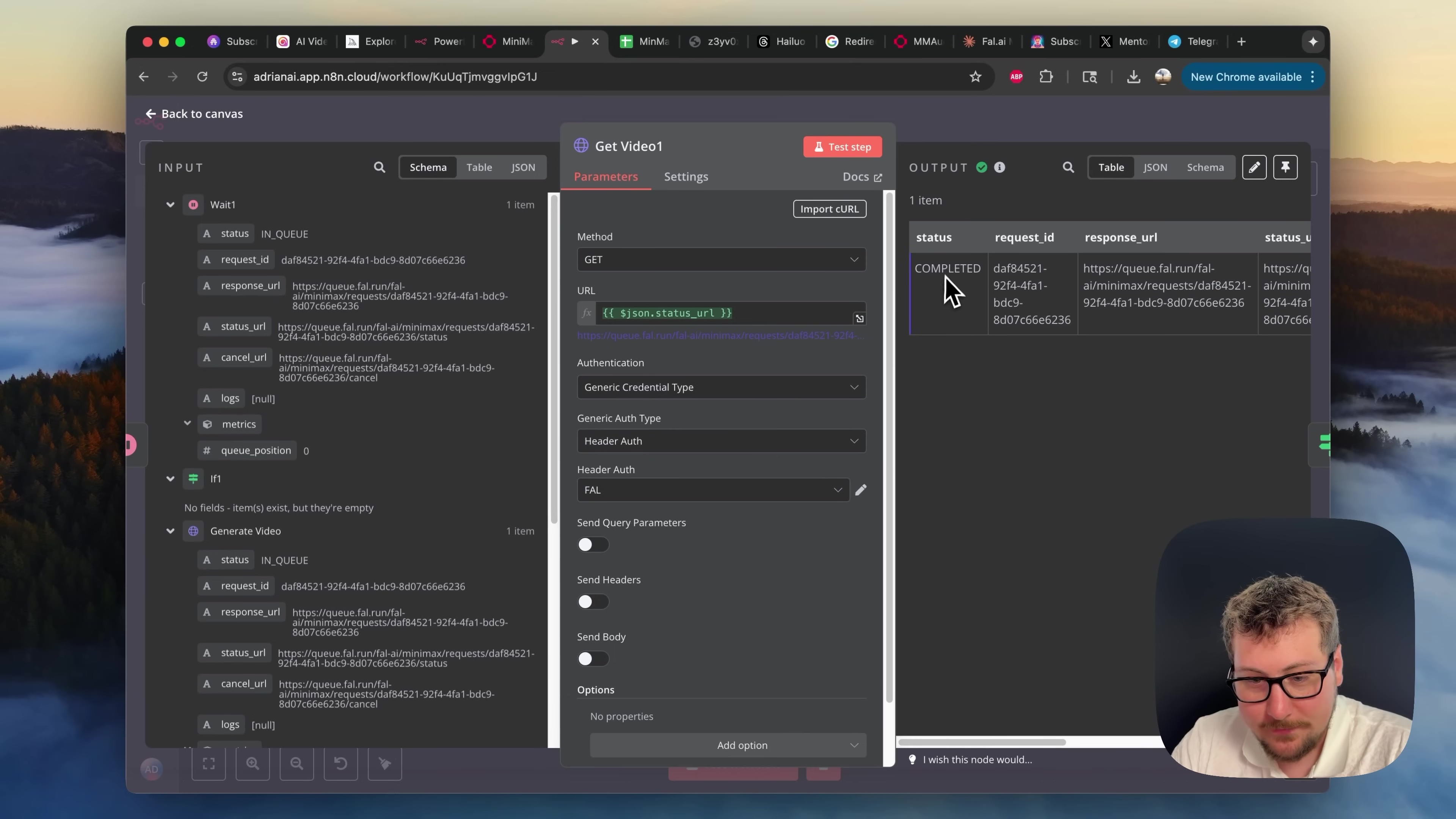Click the Test step button
1456x819 pixels.
(x=842, y=147)
